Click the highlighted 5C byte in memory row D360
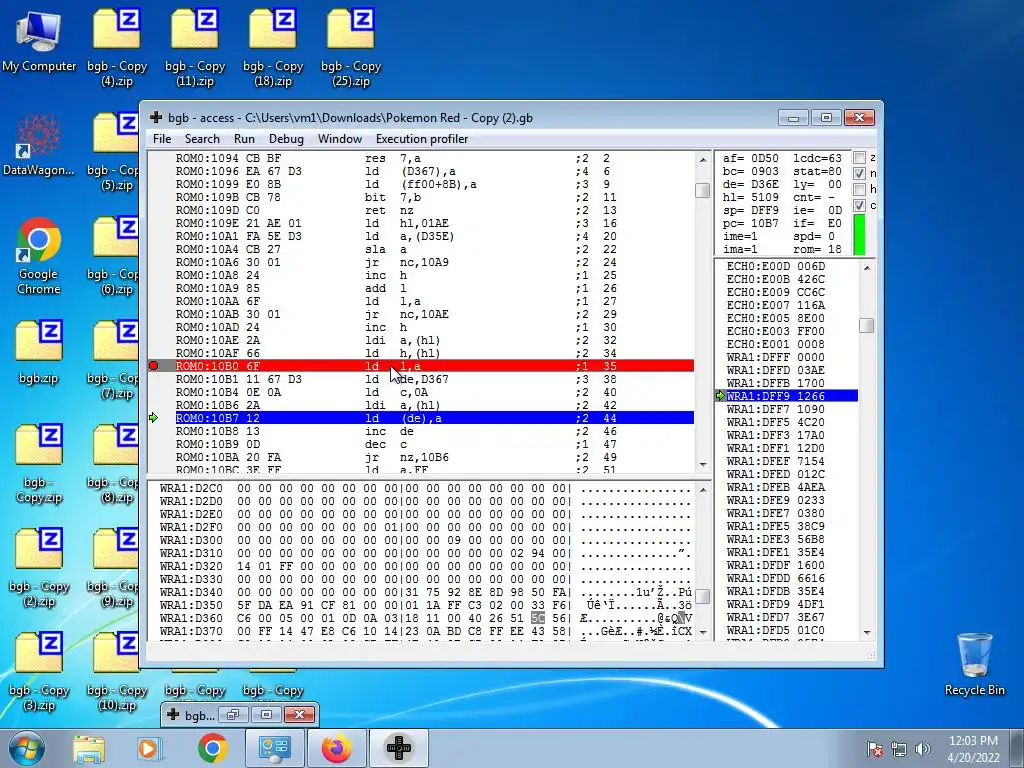 [537, 618]
